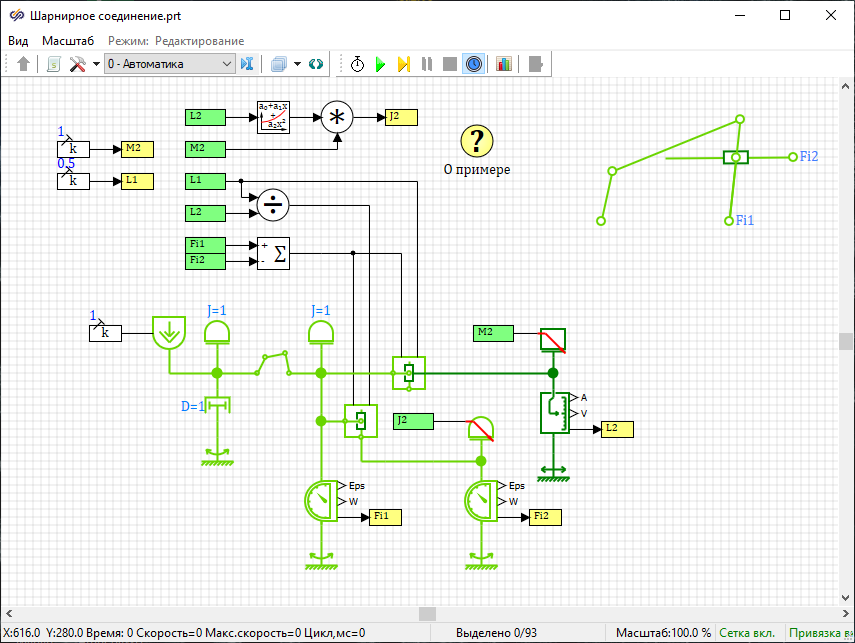Click the yellow question mark help icon
This screenshot has height=643, width=855.
coord(477,141)
